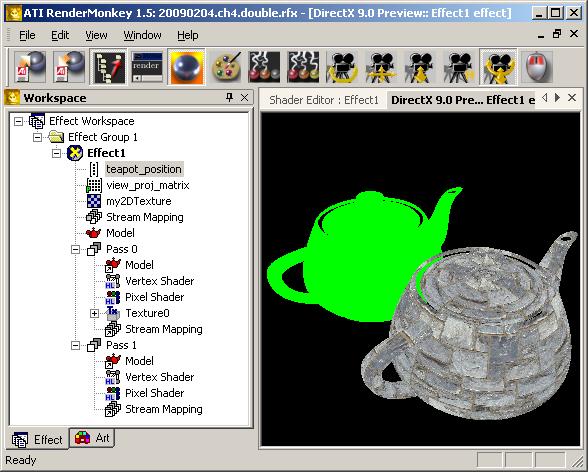
Task: Open the Help menu
Action: point(188,35)
